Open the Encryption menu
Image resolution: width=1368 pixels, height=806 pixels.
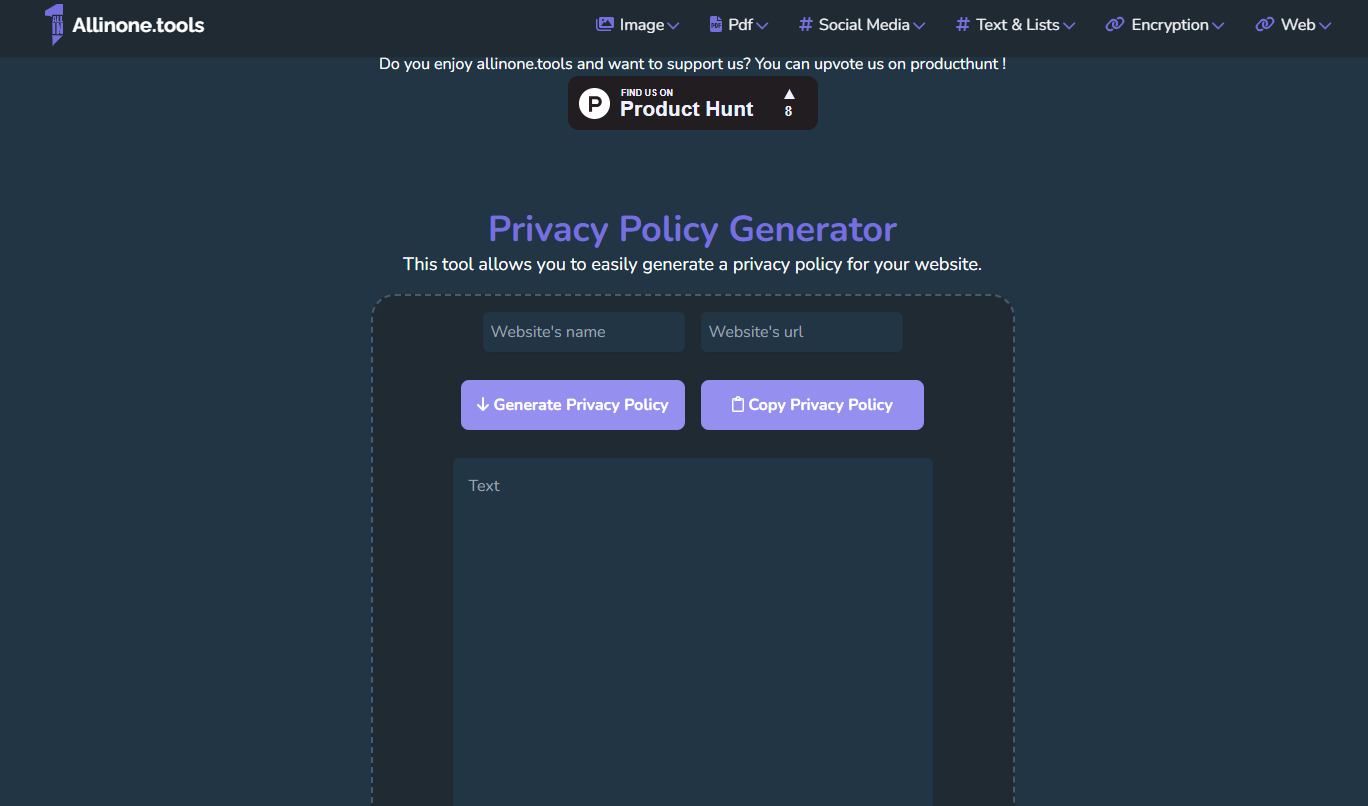tap(1164, 23)
